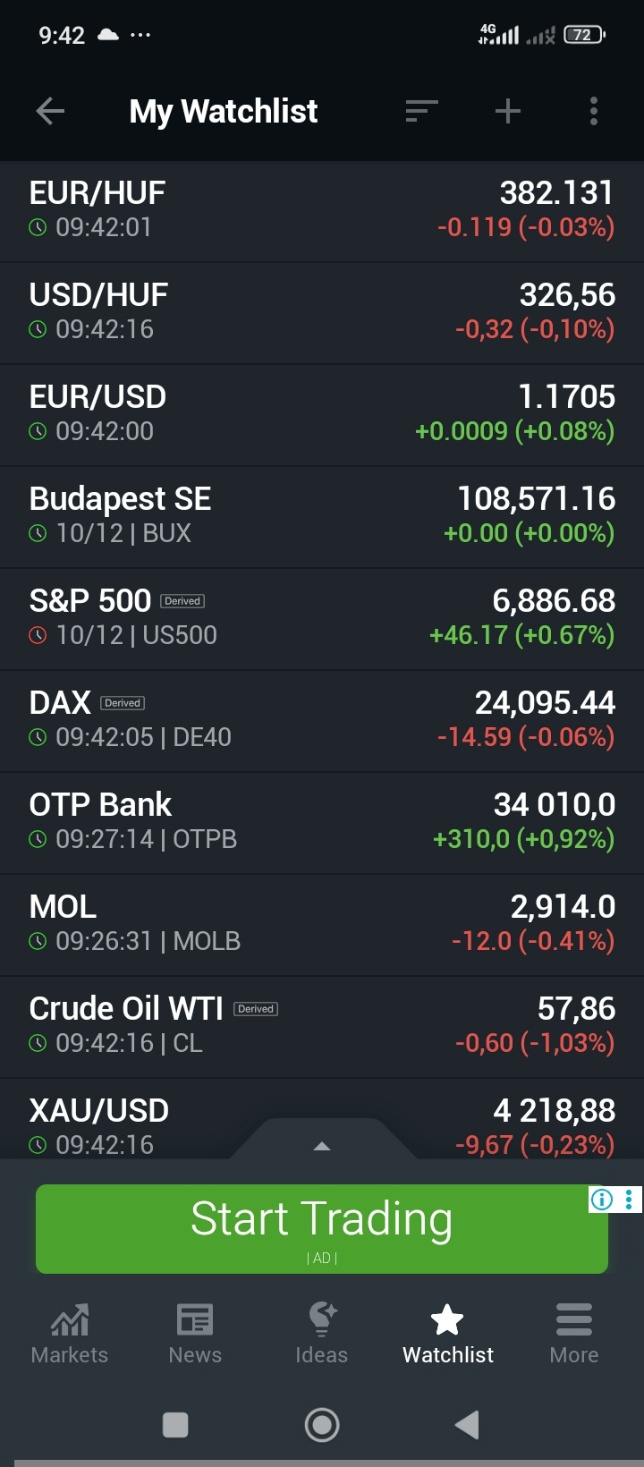Open the News tab
Image resolution: width=644 pixels, height=1467 pixels.
point(195,1334)
